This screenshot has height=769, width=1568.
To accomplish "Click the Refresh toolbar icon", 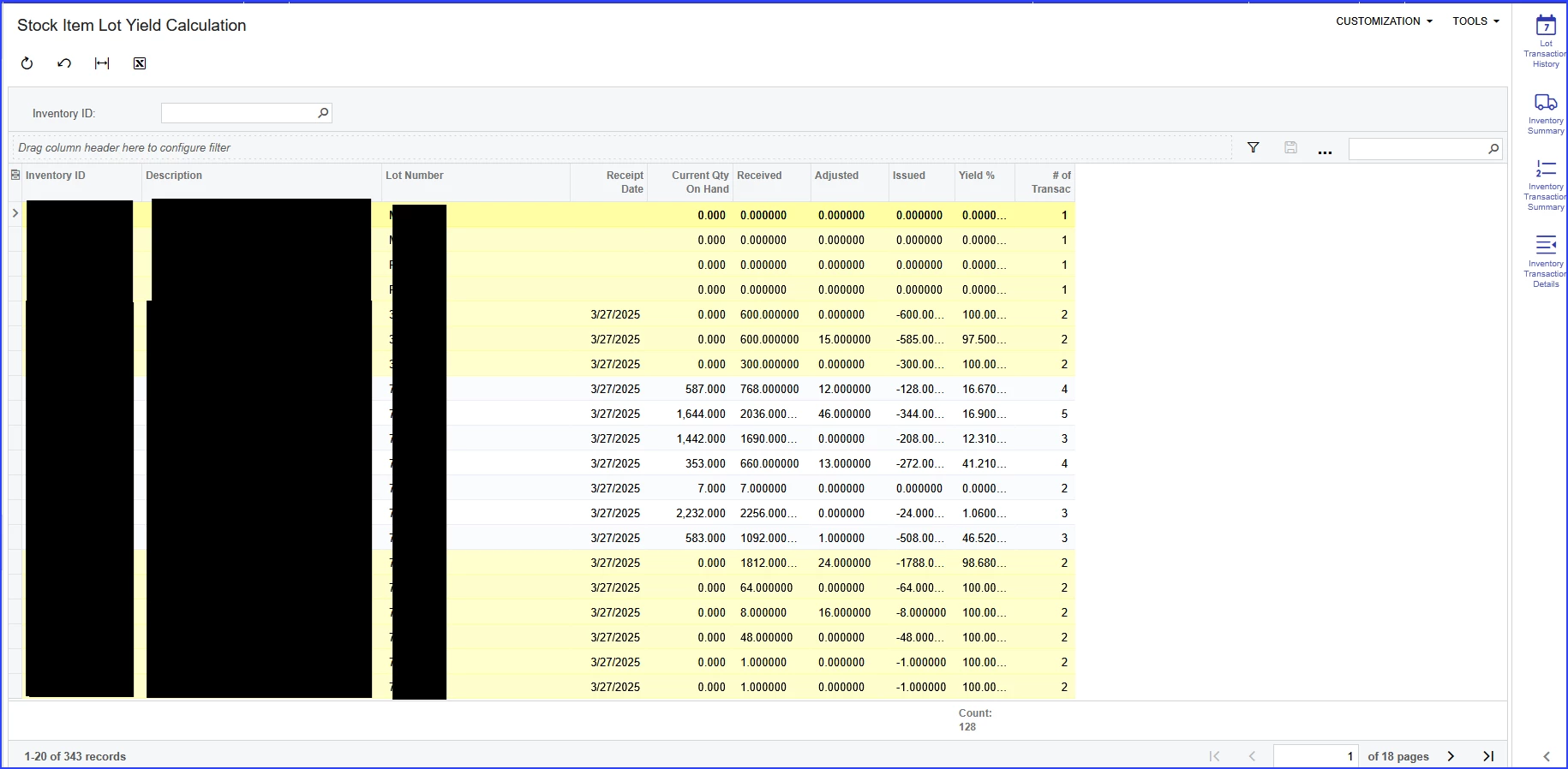I will [27, 63].
